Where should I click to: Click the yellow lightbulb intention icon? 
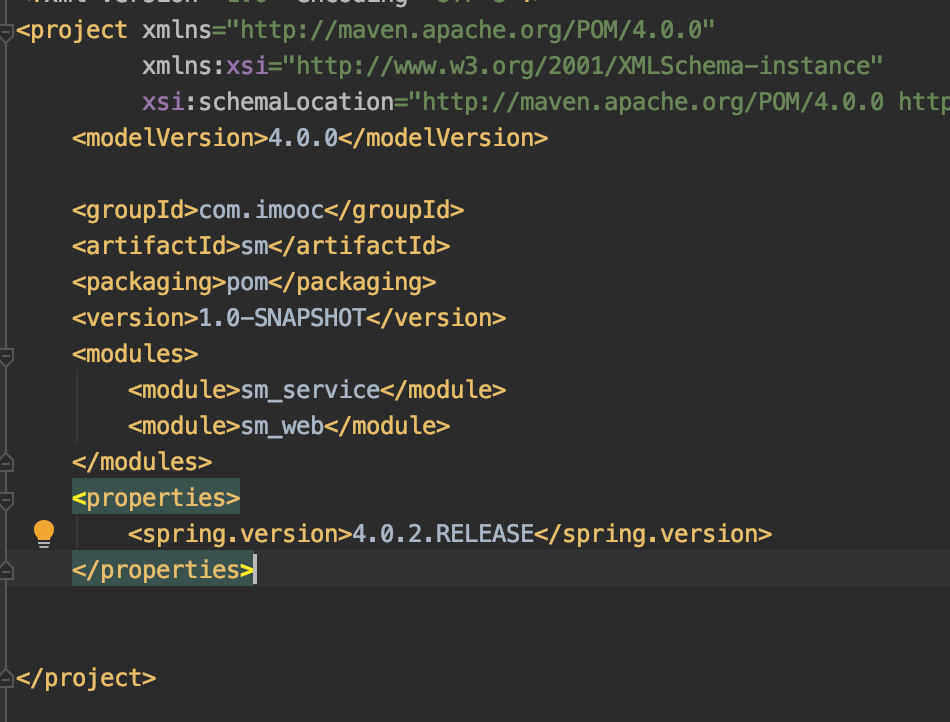coord(44,534)
